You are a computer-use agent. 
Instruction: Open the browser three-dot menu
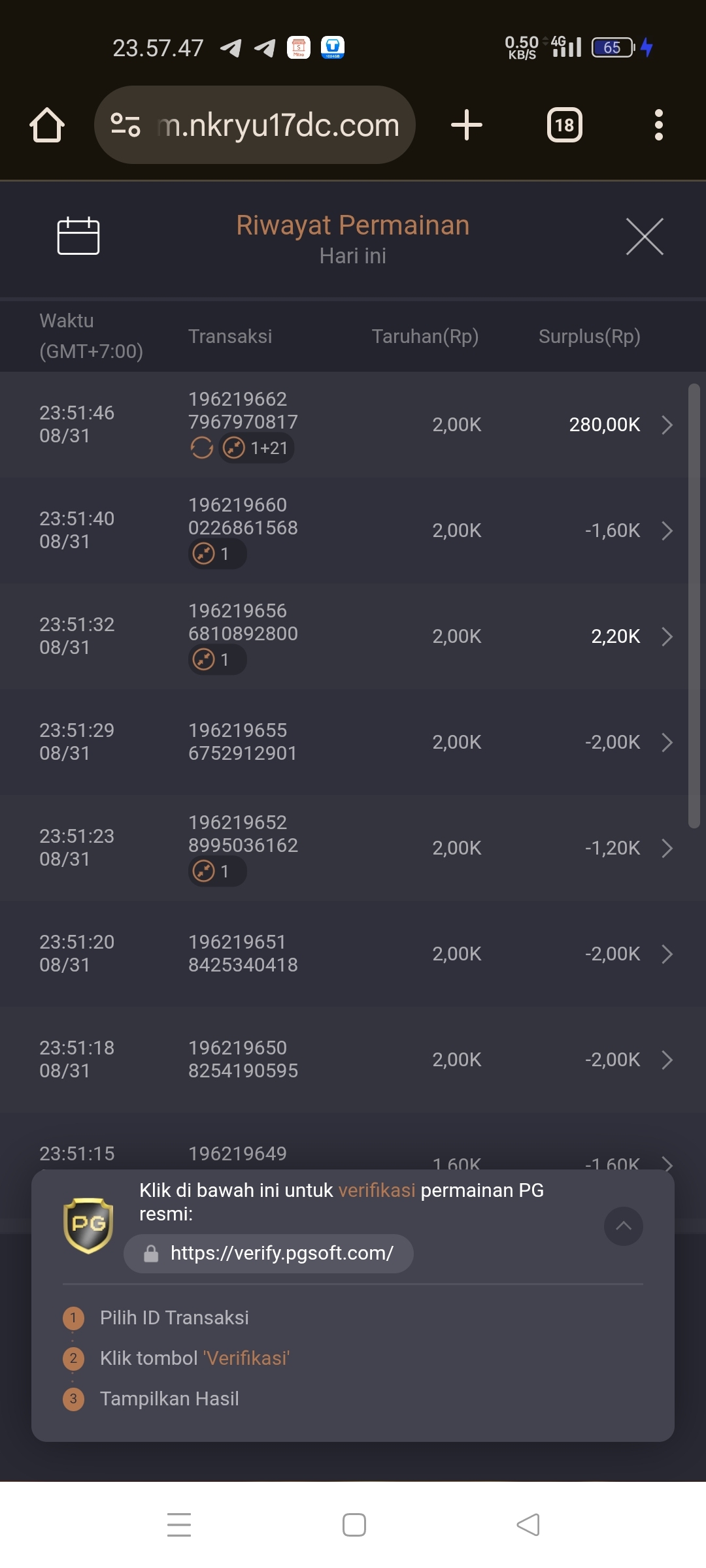tap(658, 125)
